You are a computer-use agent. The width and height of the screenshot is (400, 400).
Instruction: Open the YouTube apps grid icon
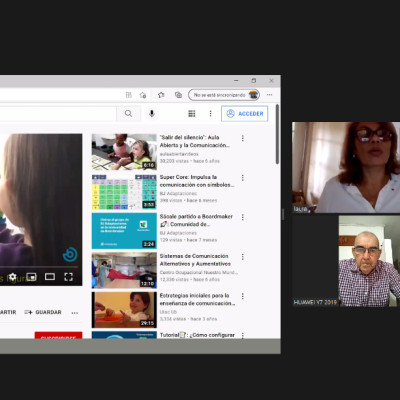tap(192, 114)
